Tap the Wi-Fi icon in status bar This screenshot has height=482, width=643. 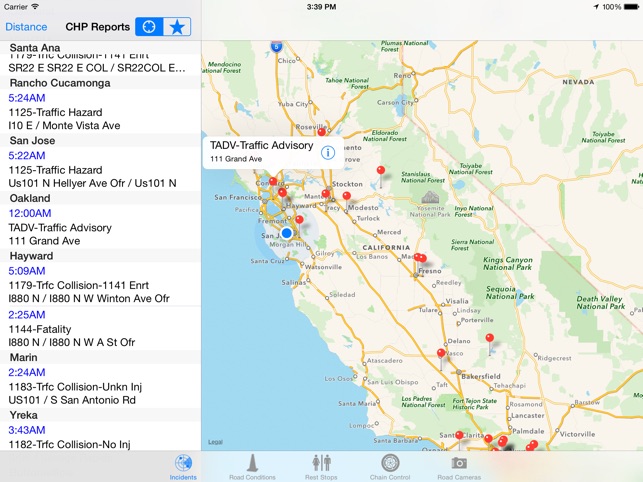point(35,7)
